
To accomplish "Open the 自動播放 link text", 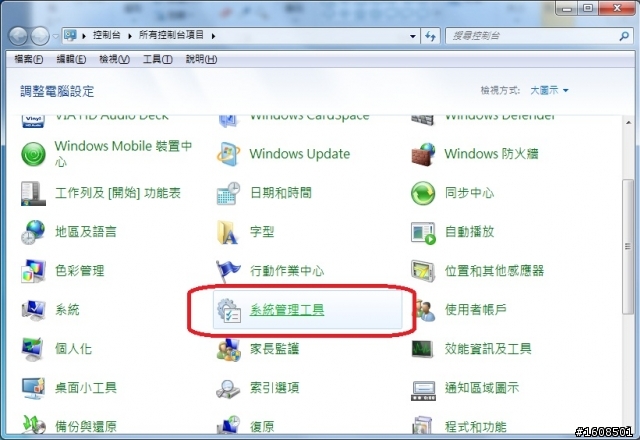I will [x=469, y=232].
